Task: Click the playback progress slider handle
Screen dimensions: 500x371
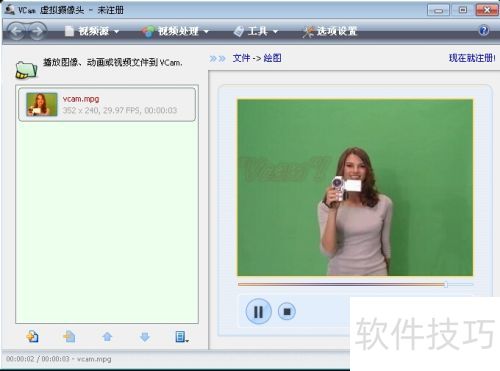Action: [x=446, y=285]
